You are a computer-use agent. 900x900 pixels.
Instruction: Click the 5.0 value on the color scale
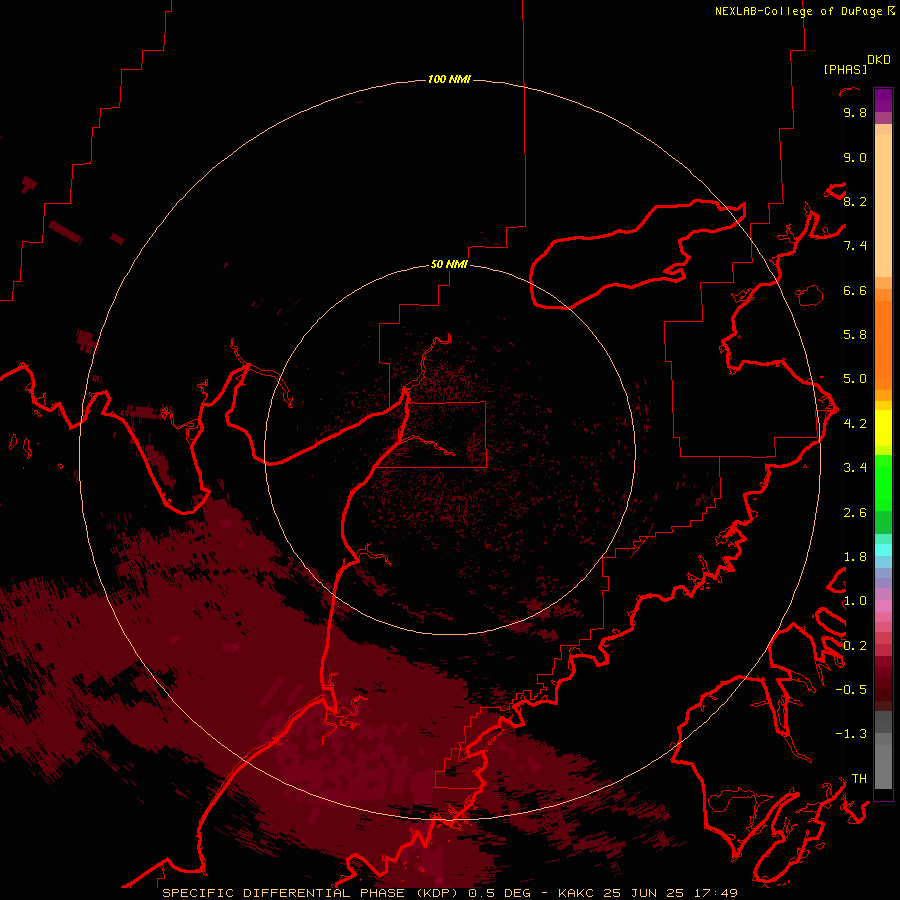(x=855, y=379)
